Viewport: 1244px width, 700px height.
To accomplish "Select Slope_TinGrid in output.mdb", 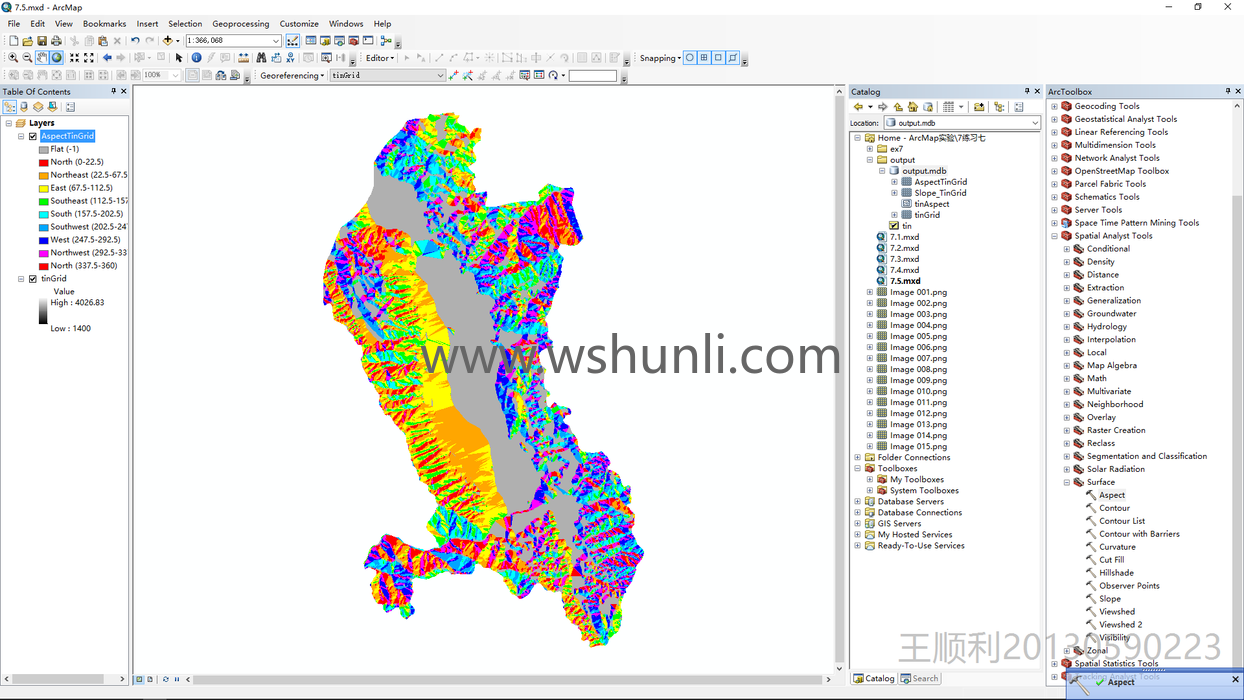I will (x=940, y=193).
